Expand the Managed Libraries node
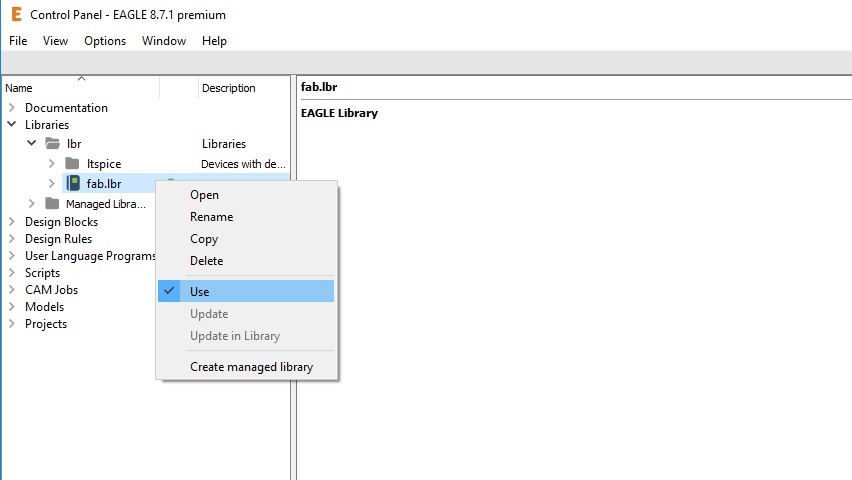Image resolution: width=852 pixels, height=480 pixels. (x=32, y=203)
